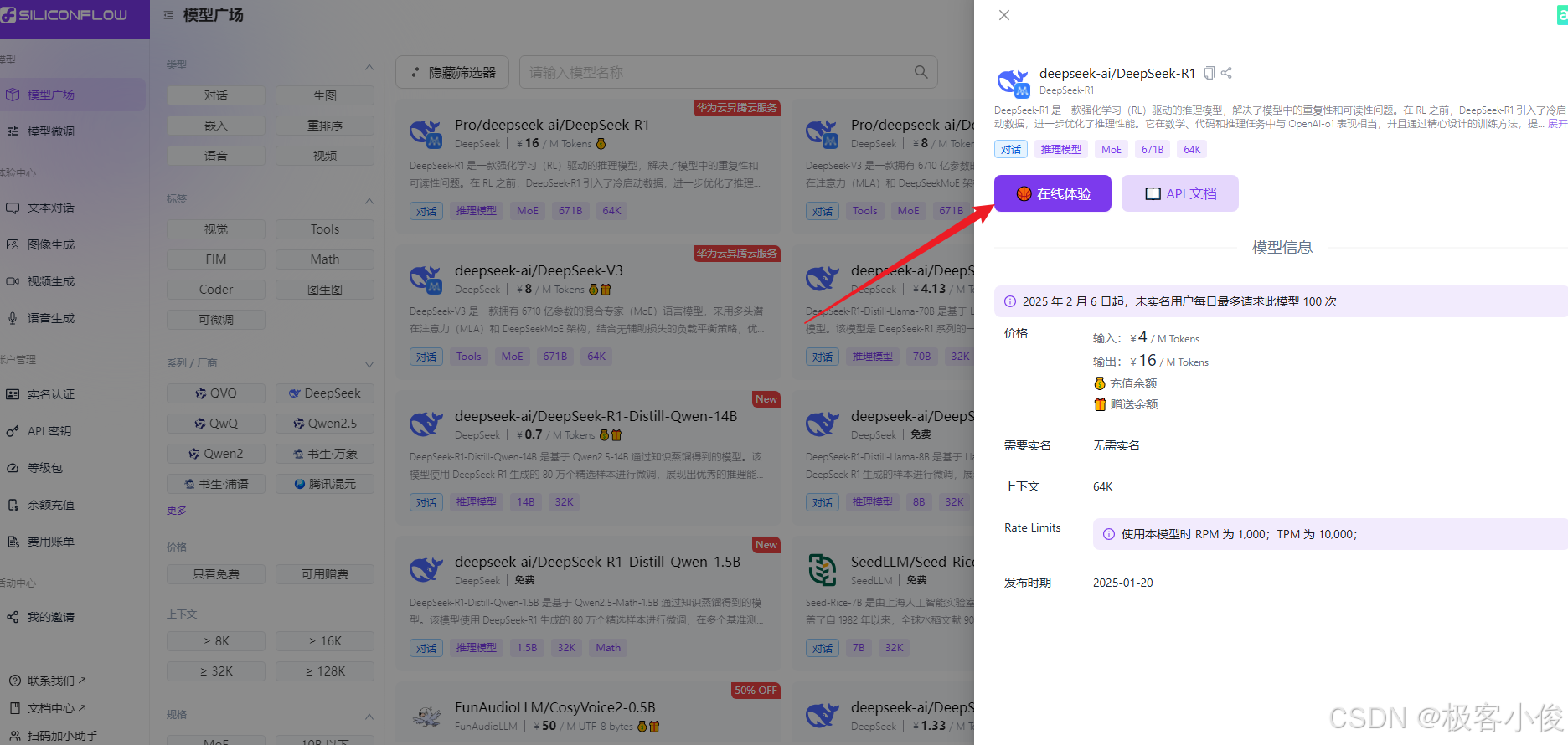Click the SiliconFlow logo
This screenshot has width=1568, height=745.
pos(65,15)
